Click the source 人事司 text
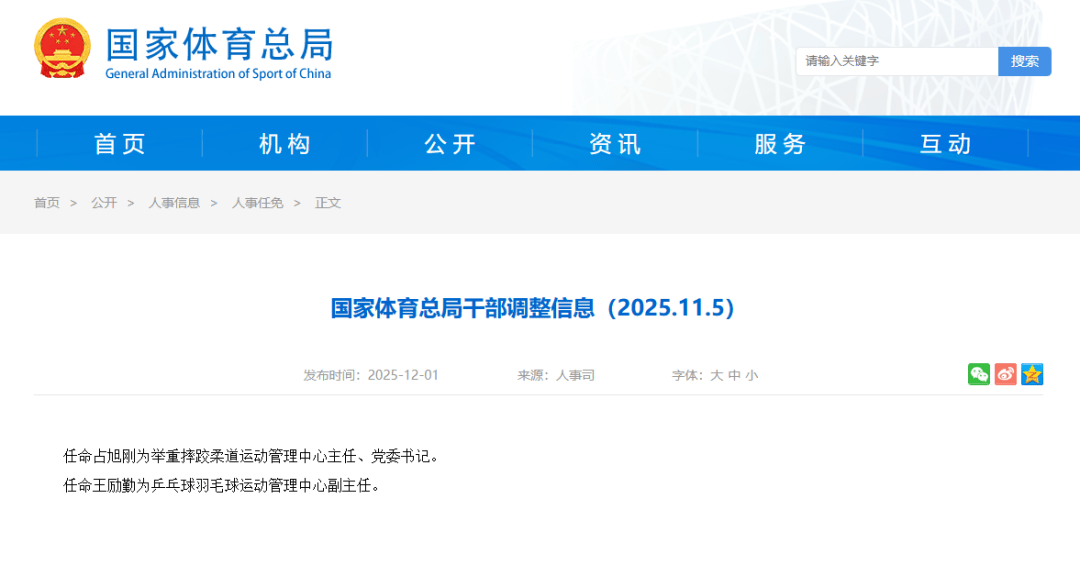The height and width of the screenshot is (565, 1080). [x=575, y=376]
